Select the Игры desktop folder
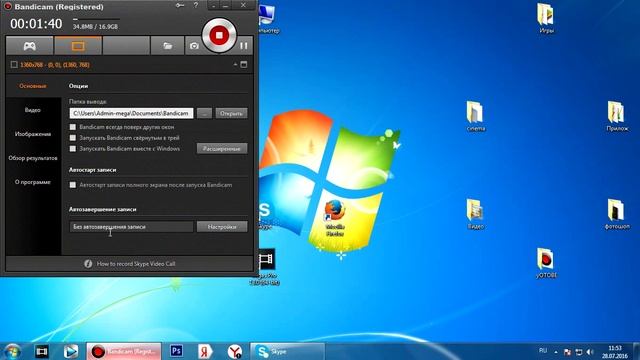640x360 pixels. click(x=546, y=18)
